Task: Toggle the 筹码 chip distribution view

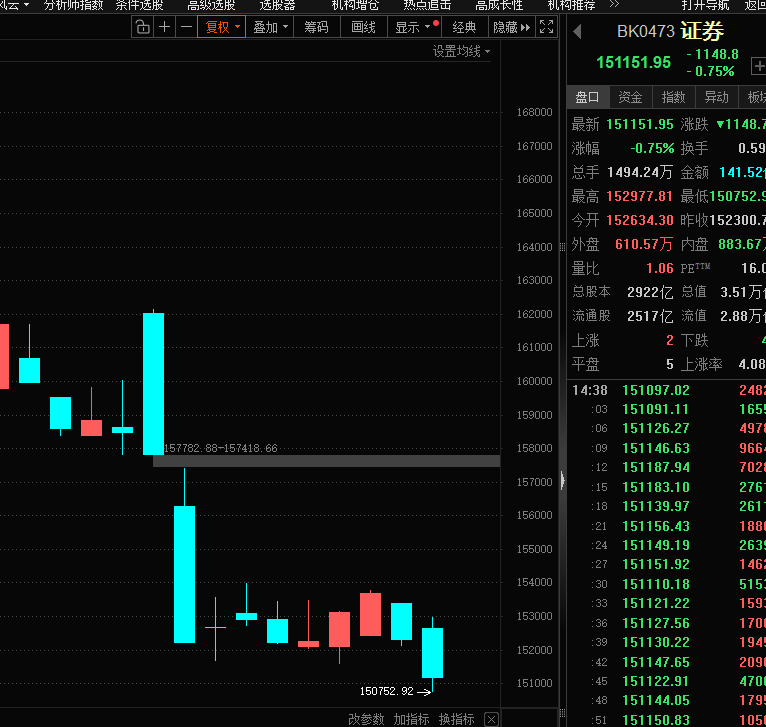Action: tap(316, 27)
